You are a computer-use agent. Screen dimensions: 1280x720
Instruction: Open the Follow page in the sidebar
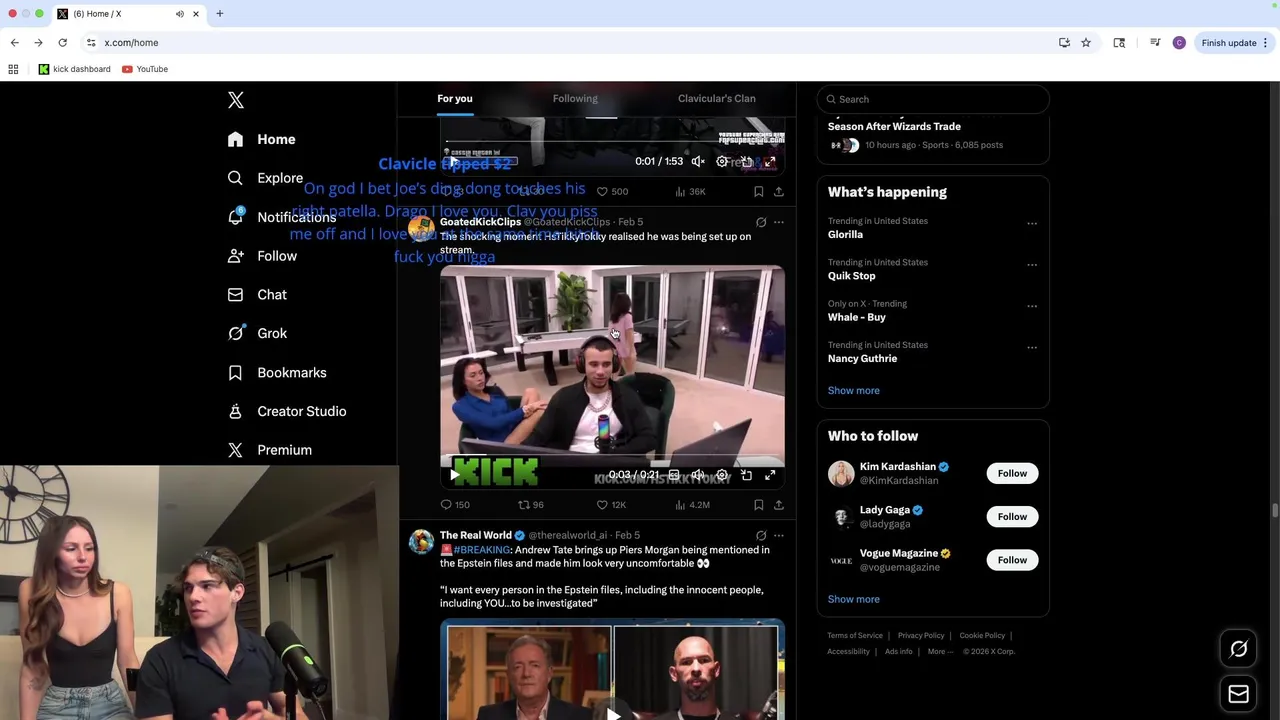tap(262, 256)
